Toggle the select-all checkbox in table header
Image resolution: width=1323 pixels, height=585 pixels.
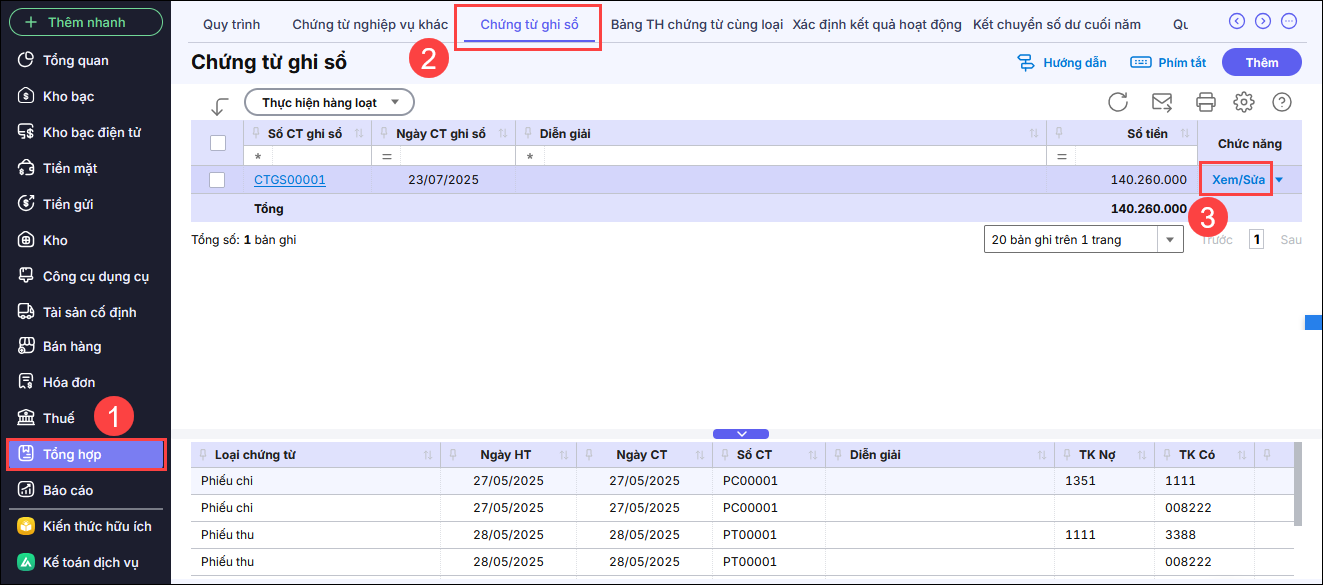coord(217,143)
